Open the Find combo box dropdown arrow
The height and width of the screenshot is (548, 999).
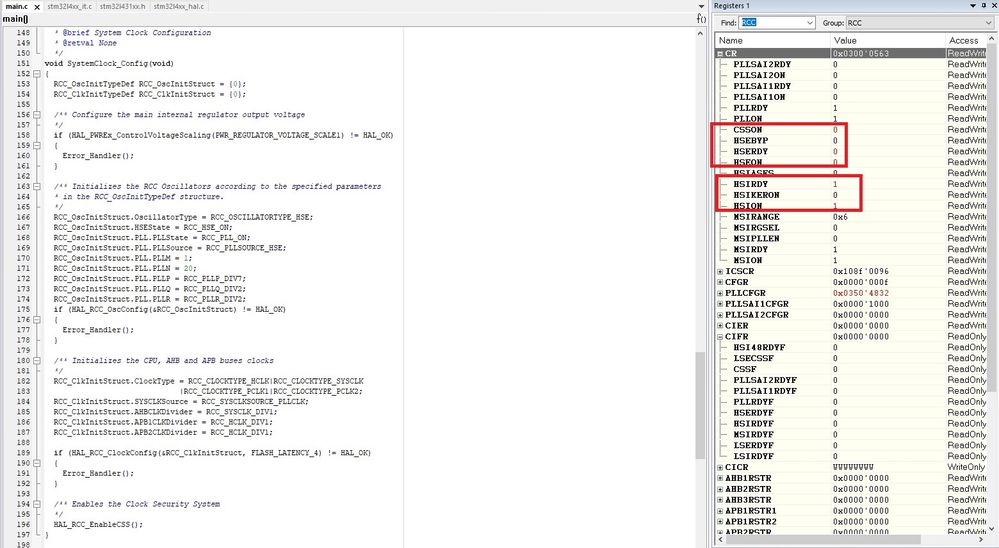coord(810,23)
